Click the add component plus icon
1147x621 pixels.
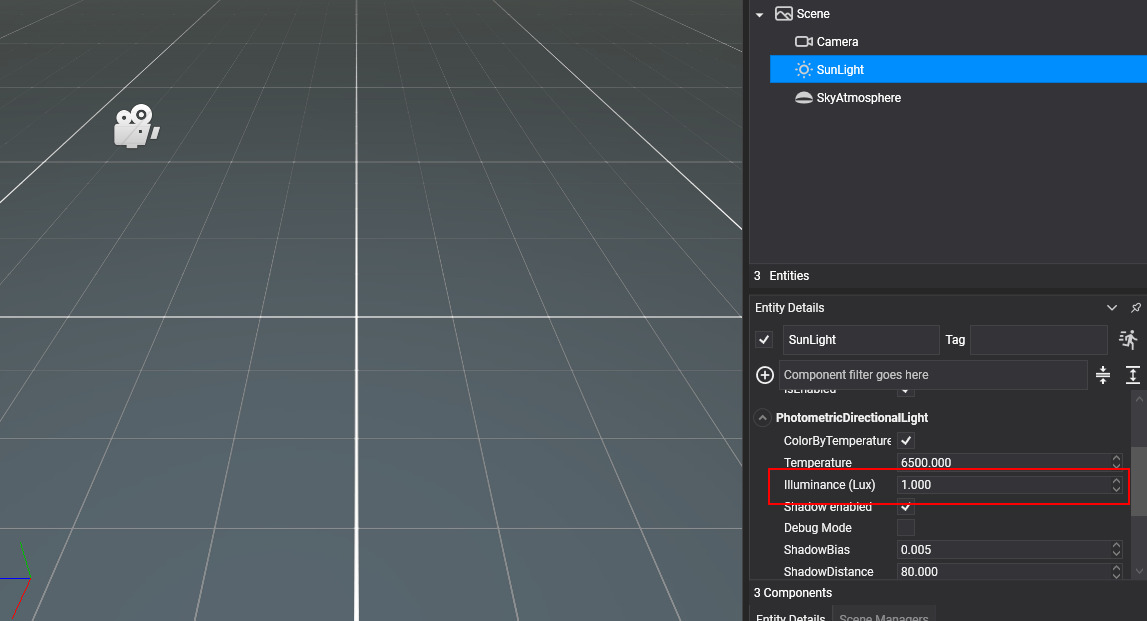point(765,375)
